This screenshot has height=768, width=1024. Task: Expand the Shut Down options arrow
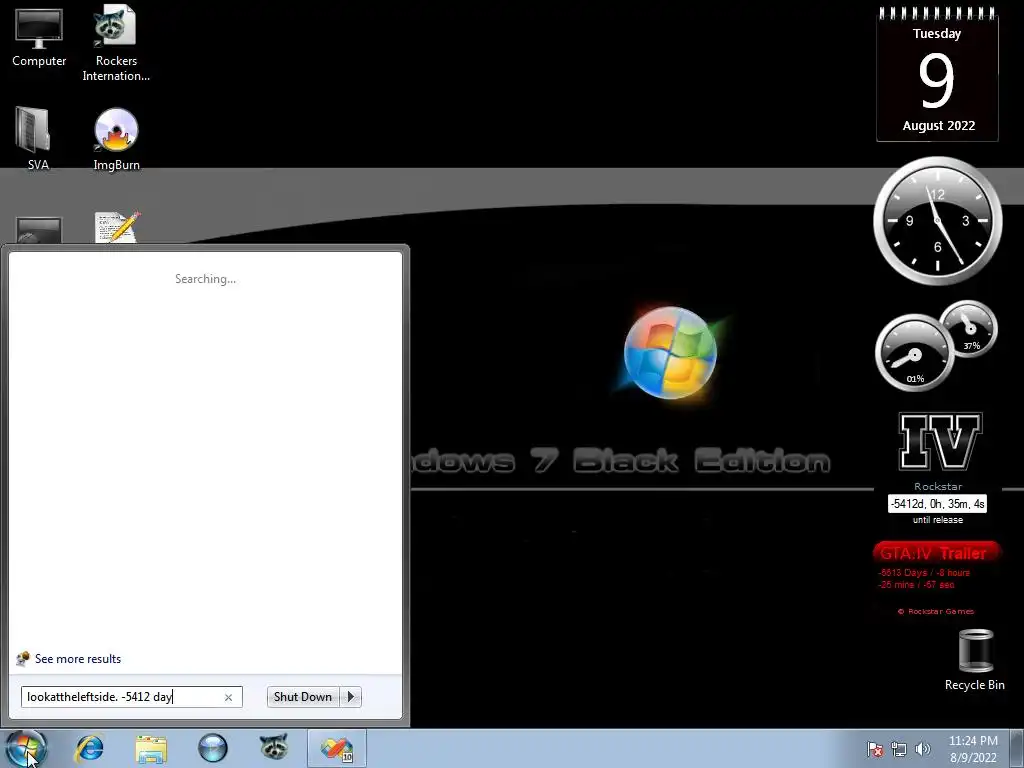point(351,697)
